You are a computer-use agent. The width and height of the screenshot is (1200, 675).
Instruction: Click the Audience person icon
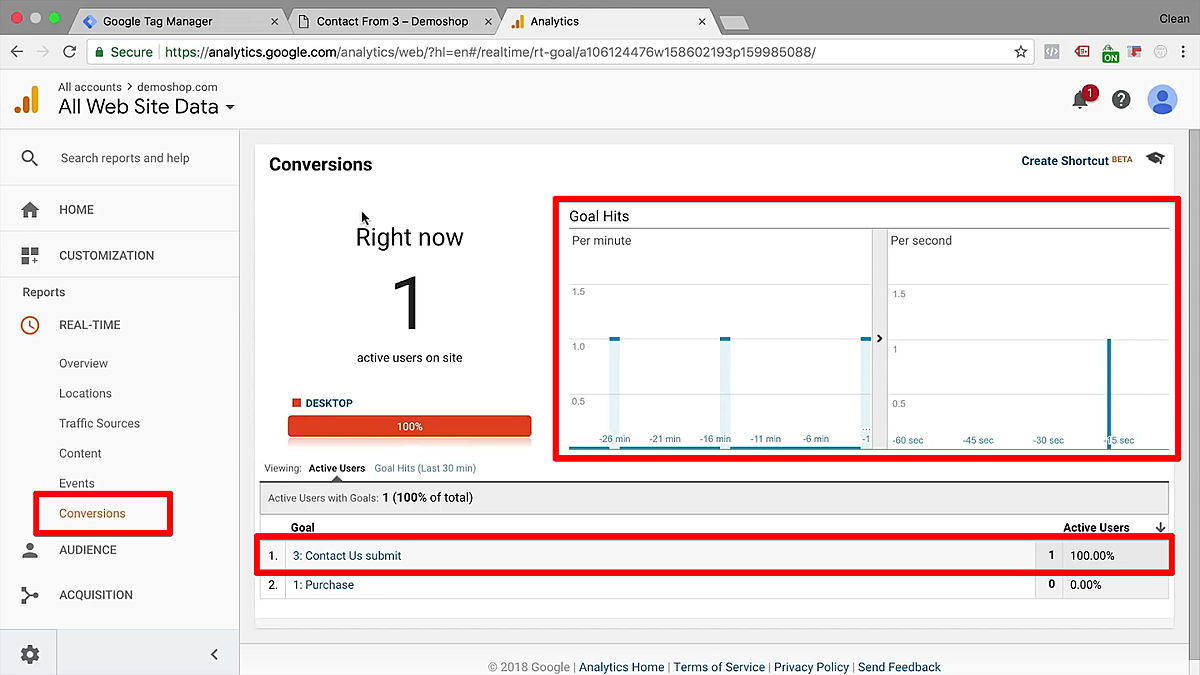pyautogui.click(x=30, y=550)
